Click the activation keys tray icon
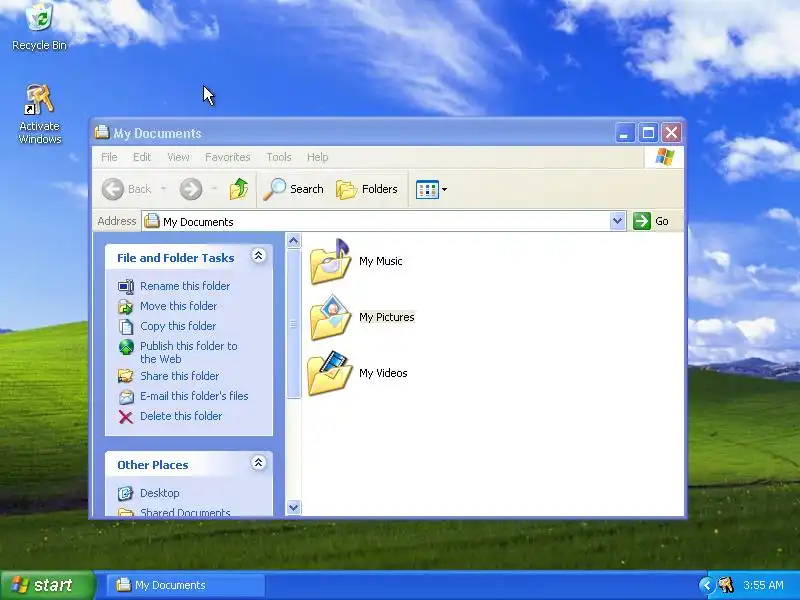This screenshot has height=600, width=800. 727,585
